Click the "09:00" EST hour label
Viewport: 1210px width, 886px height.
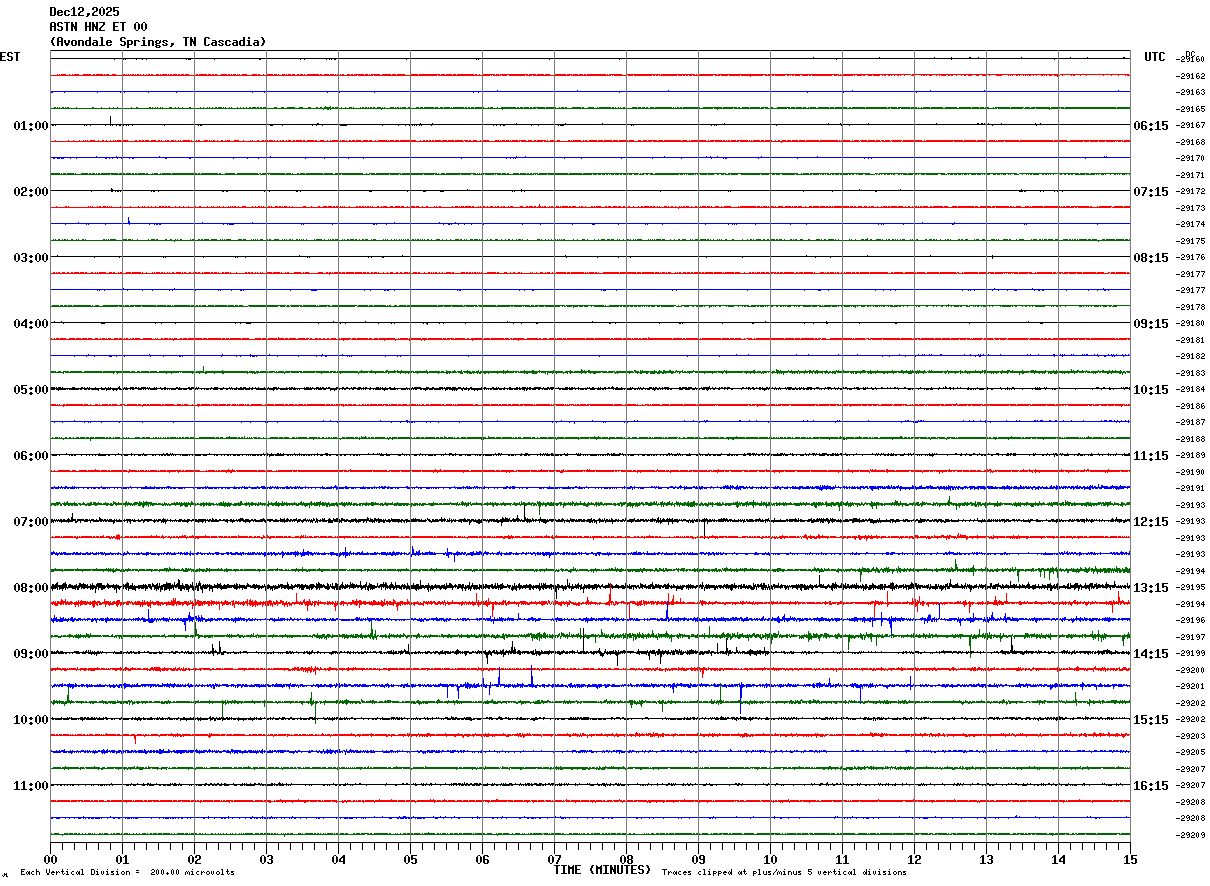click(31, 654)
